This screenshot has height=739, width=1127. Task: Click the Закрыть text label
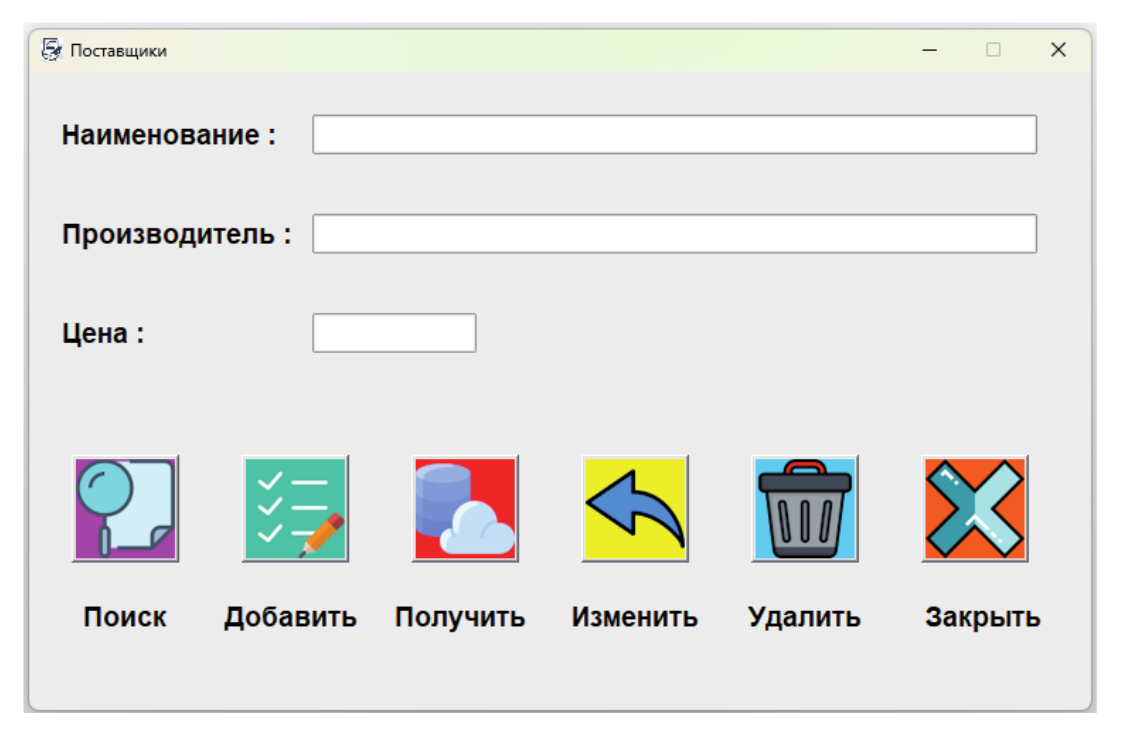pyautogui.click(x=982, y=617)
